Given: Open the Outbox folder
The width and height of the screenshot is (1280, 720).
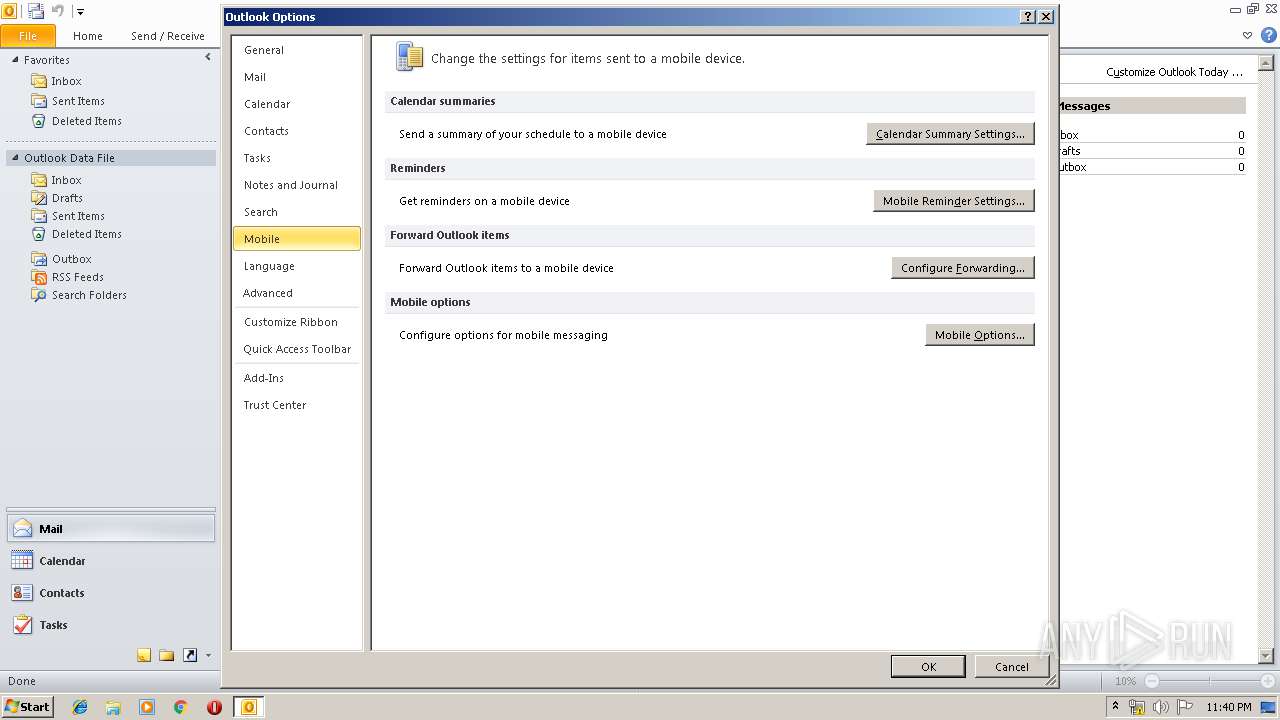Looking at the screenshot, I should tap(72, 259).
